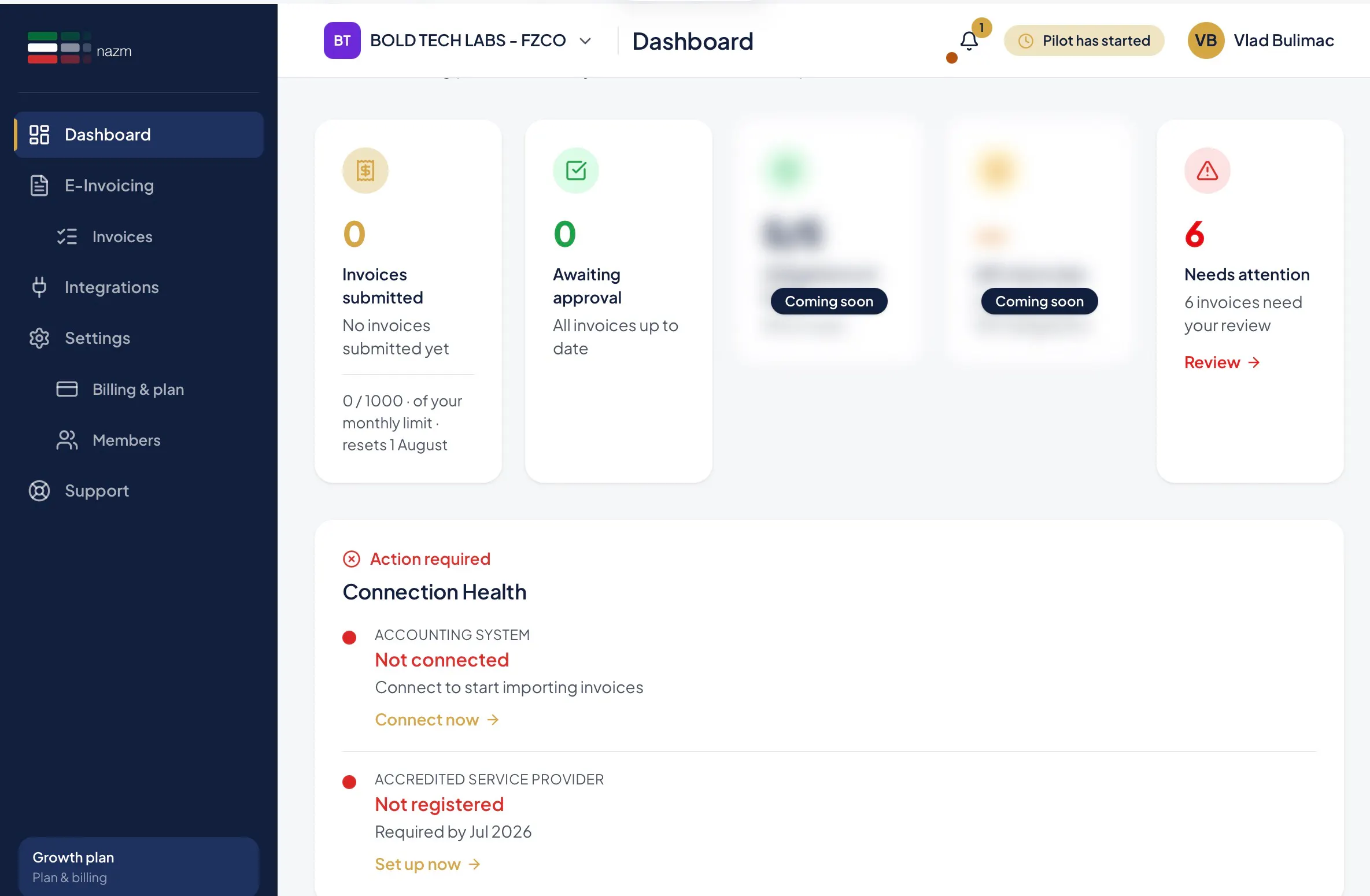Click the Accounting System red status dot
Image resolution: width=1370 pixels, height=896 pixels.
click(349, 638)
